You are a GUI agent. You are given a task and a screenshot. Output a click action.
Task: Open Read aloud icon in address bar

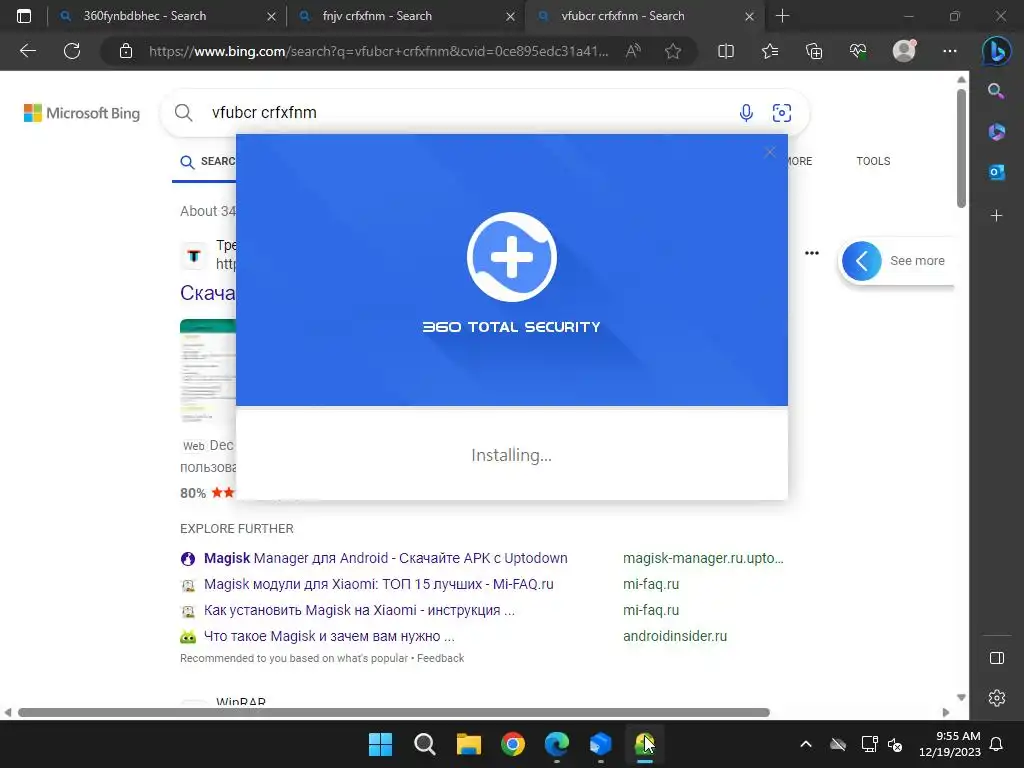coord(633,51)
